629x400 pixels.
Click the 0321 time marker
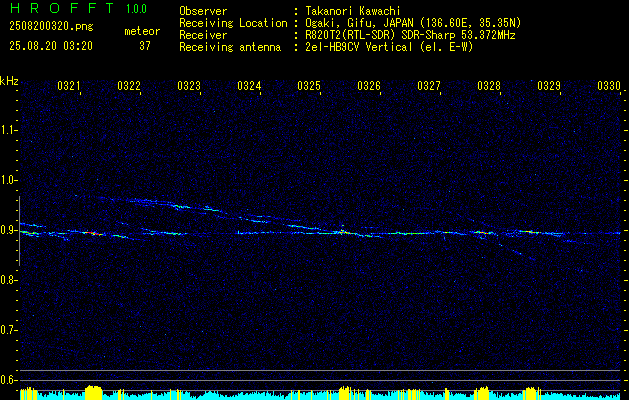tap(69, 85)
